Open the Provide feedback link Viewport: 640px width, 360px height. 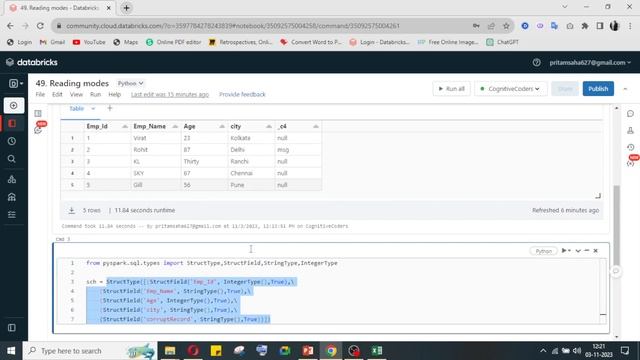coord(242,94)
